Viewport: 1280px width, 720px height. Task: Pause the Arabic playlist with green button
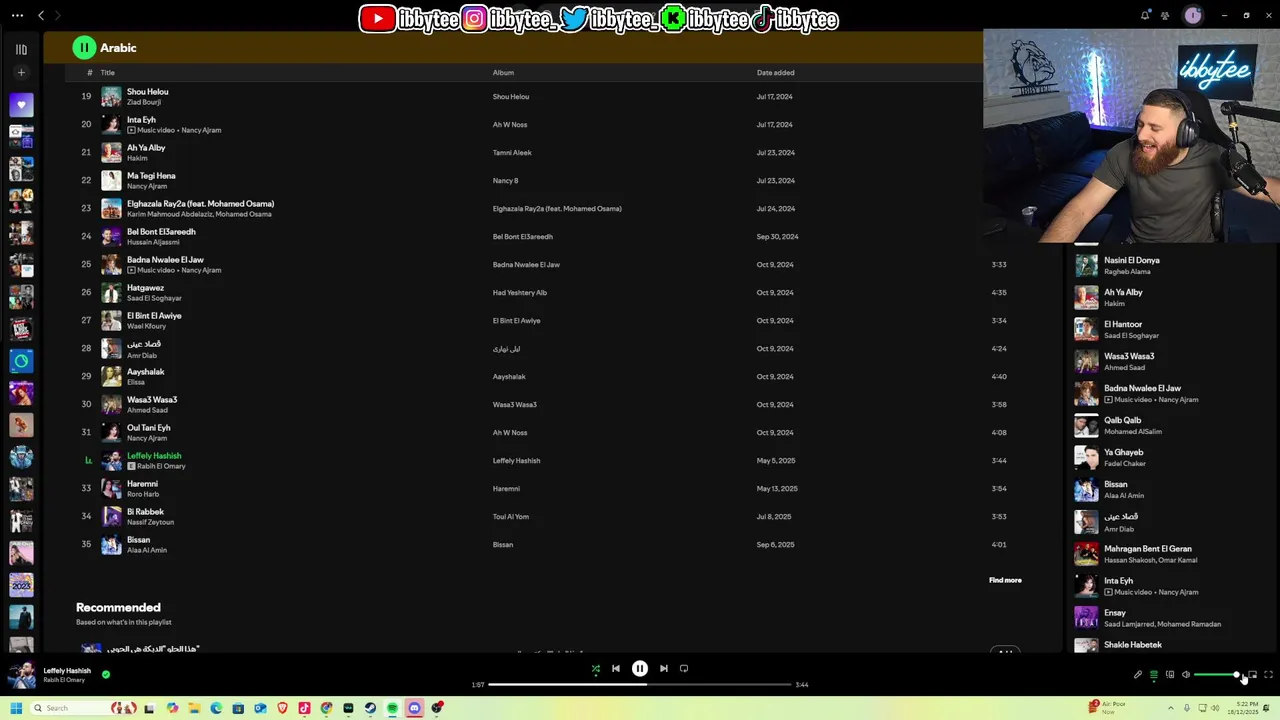click(84, 47)
